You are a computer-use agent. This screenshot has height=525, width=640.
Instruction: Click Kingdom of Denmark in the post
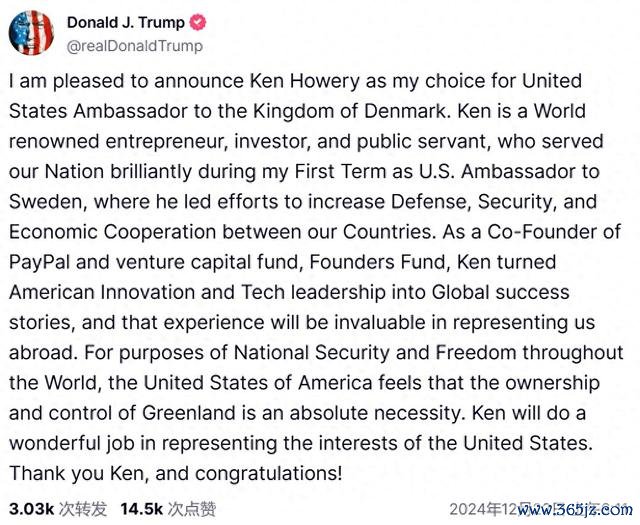click(349, 111)
